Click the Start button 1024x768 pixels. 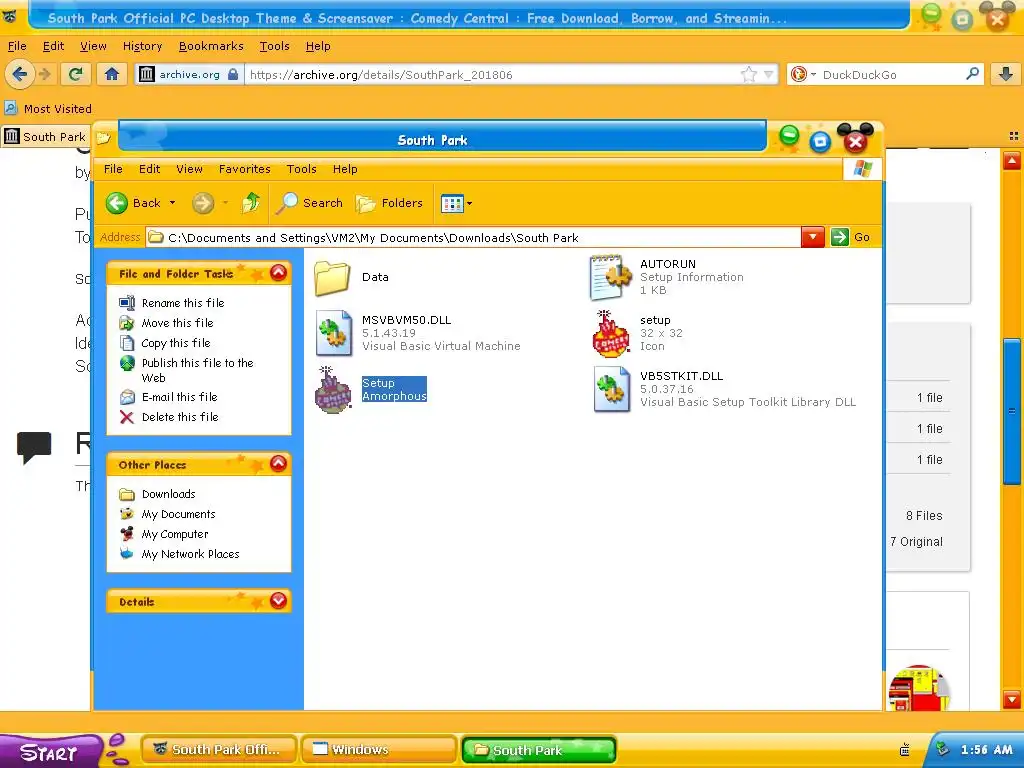pyautogui.click(x=50, y=752)
